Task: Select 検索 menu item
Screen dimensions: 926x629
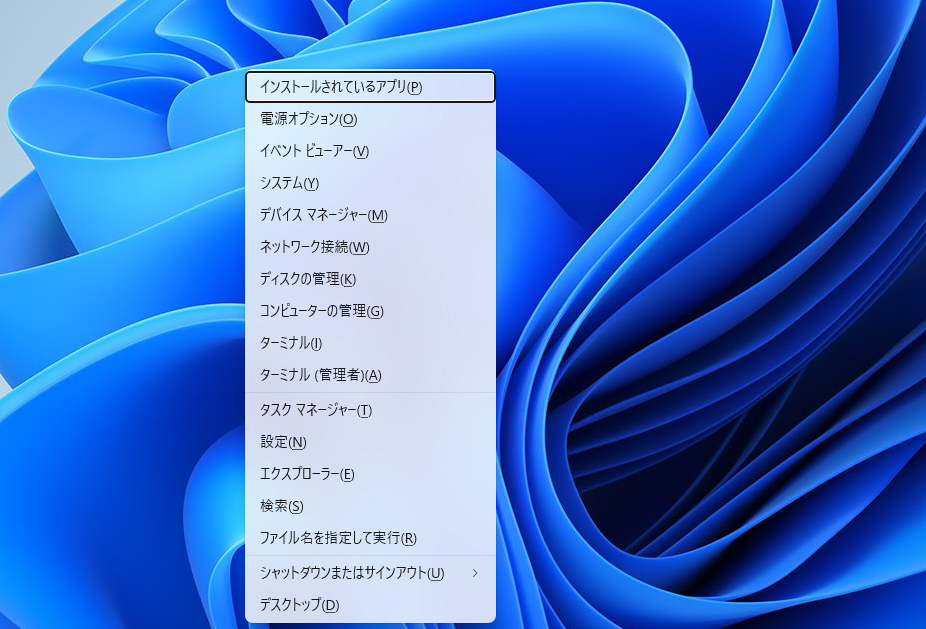Action: [x=281, y=506]
